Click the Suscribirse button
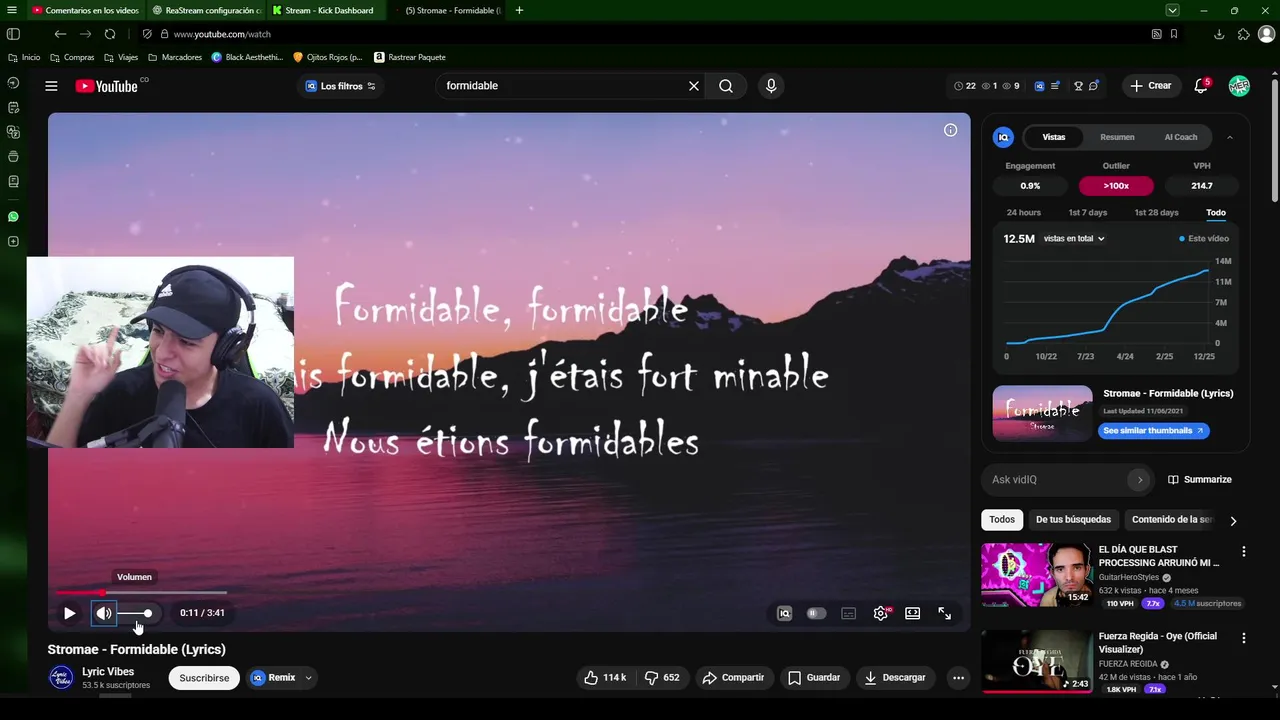 click(204, 678)
